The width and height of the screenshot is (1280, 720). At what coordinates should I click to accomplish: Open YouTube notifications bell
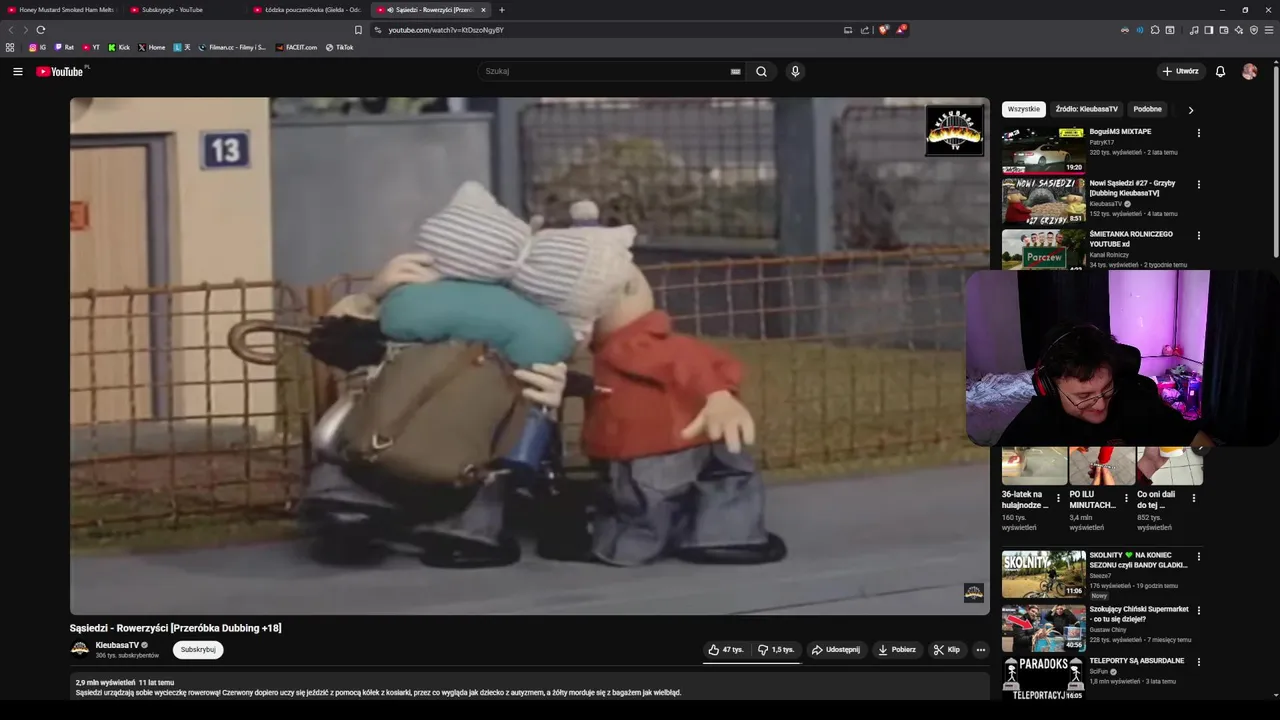pyautogui.click(x=1220, y=71)
